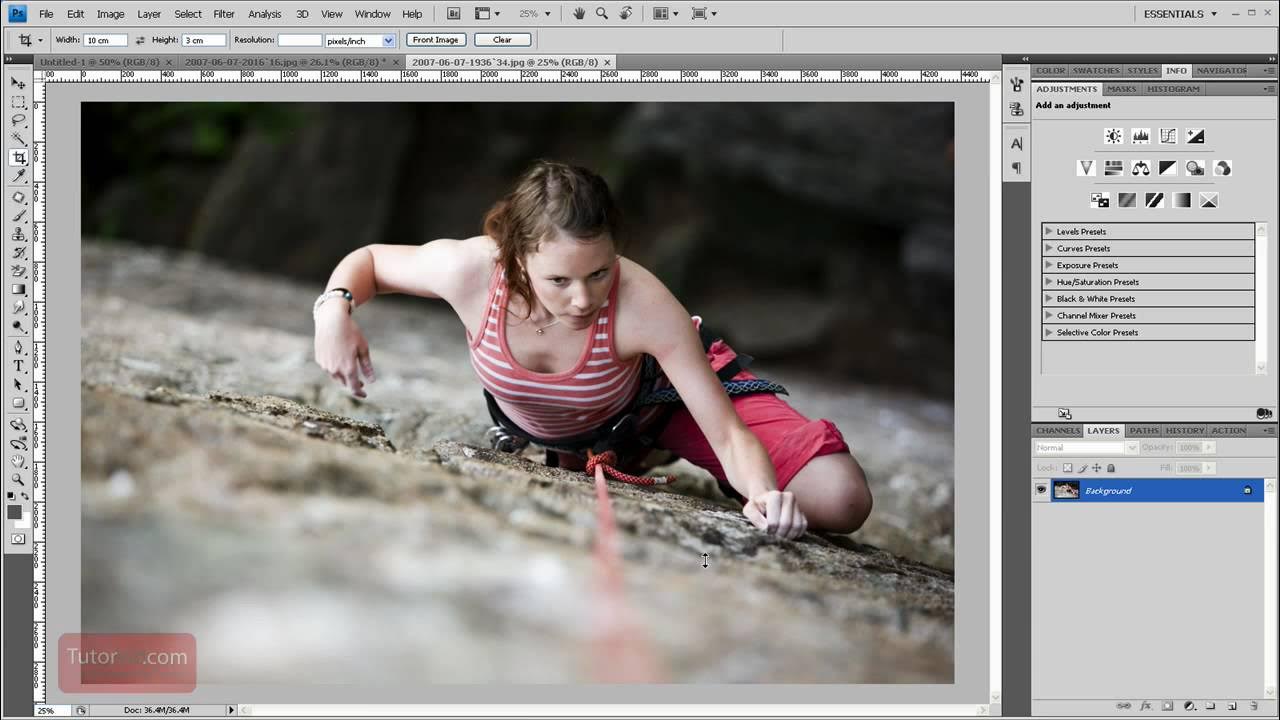Click the foreground color swatch
The width and height of the screenshot is (1280, 720).
click(15, 512)
